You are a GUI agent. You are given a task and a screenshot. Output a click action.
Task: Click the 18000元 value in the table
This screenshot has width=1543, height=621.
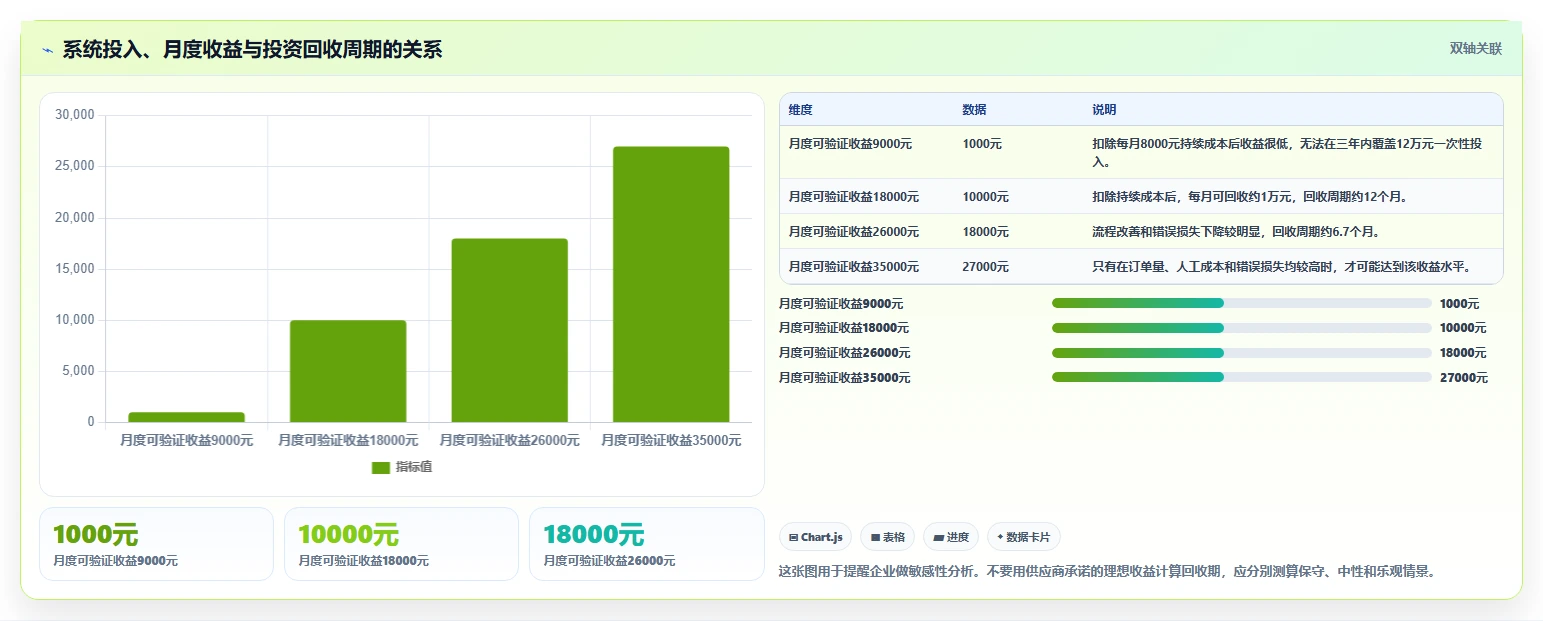pyautogui.click(x=985, y=232)
